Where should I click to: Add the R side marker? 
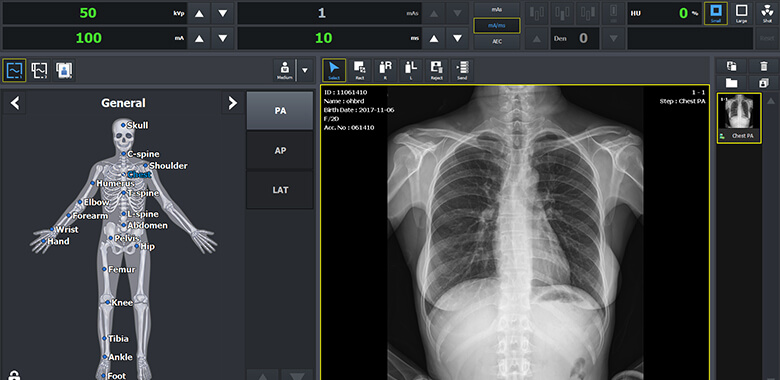pos(386,70)
